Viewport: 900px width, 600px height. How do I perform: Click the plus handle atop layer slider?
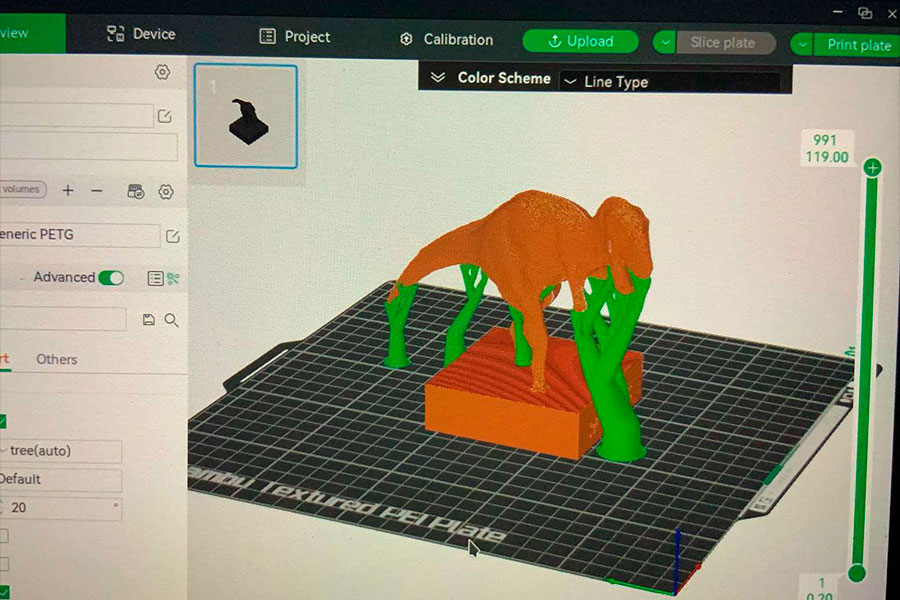tap(872, 168)
